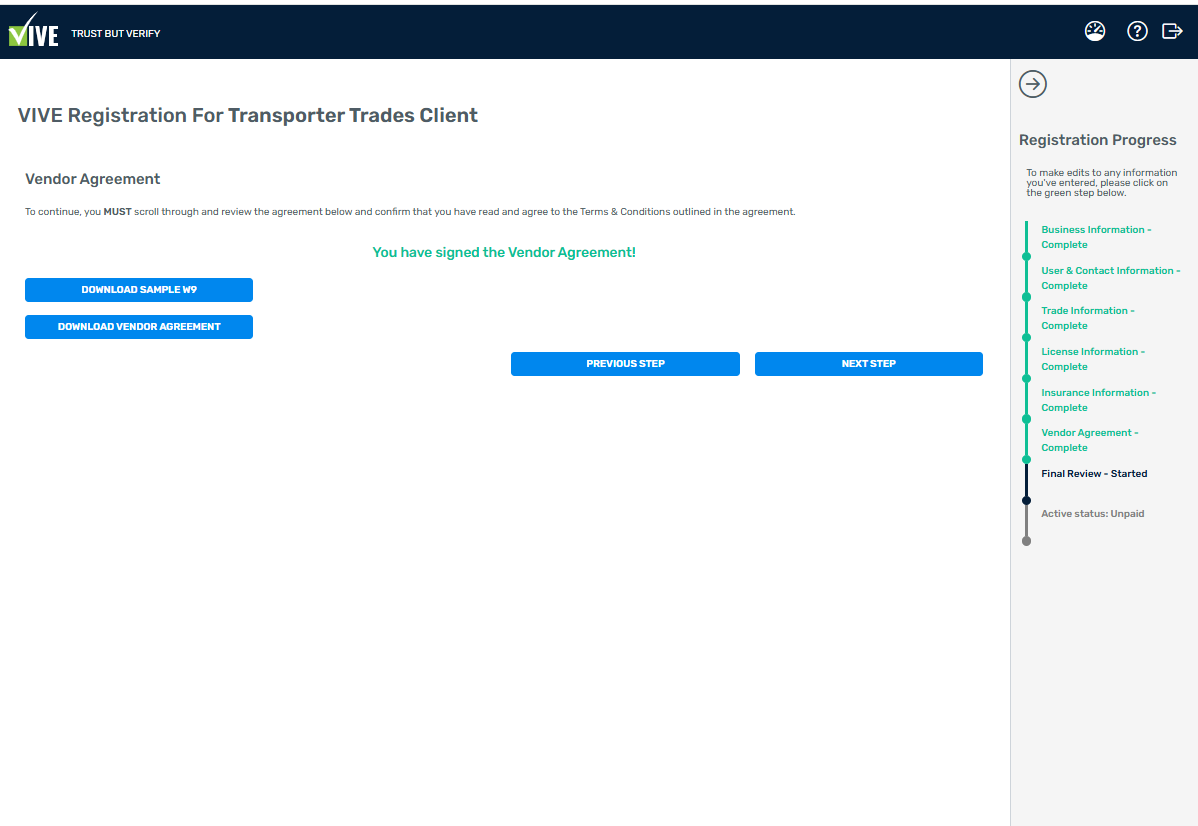Open User & Contact Information step

click(1110, 278)
